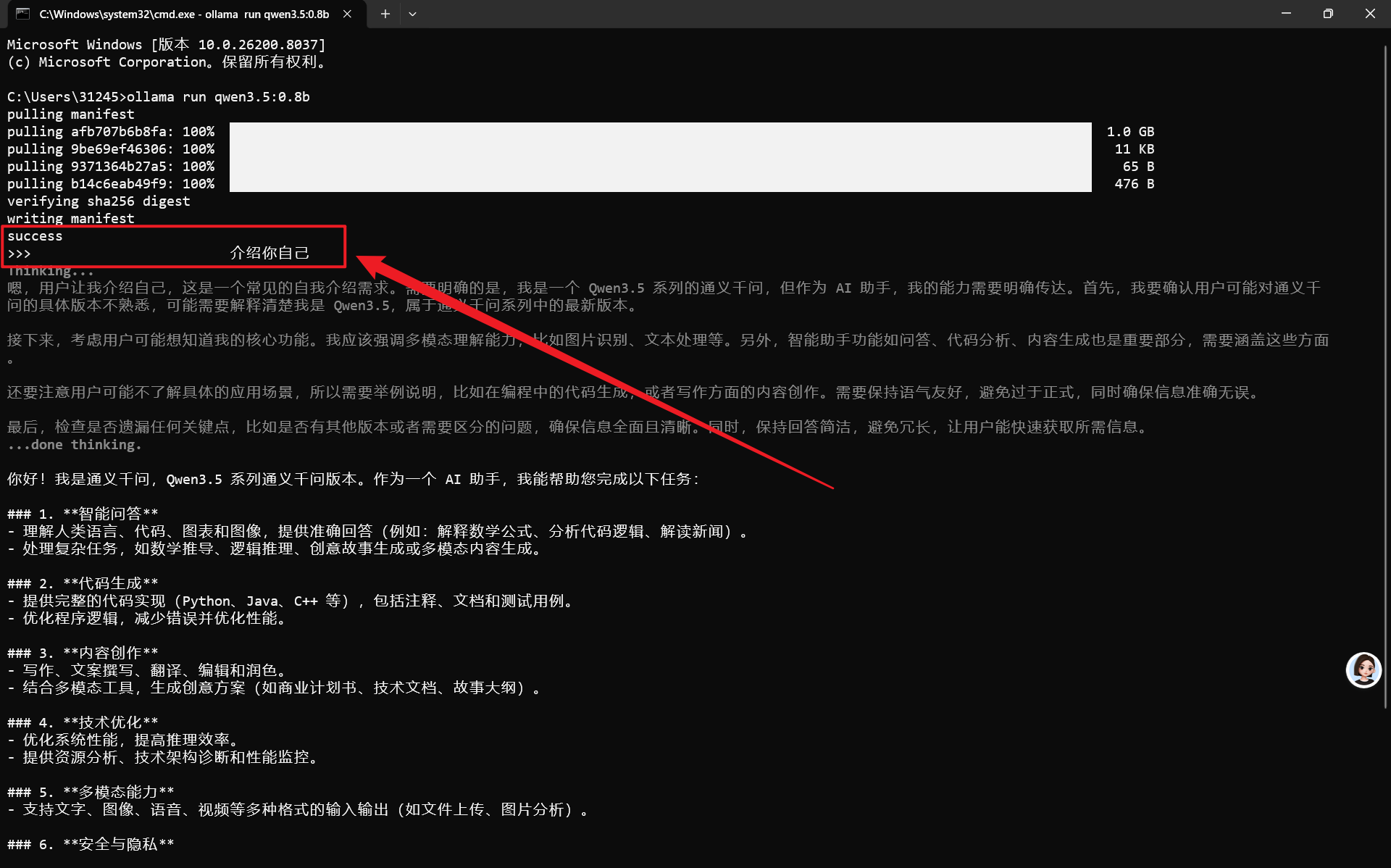Image resolution: width=1391 pixels, height=868 pixels.
Task: Click the '11 KB' download size
Action: (x=1135, y=149)
